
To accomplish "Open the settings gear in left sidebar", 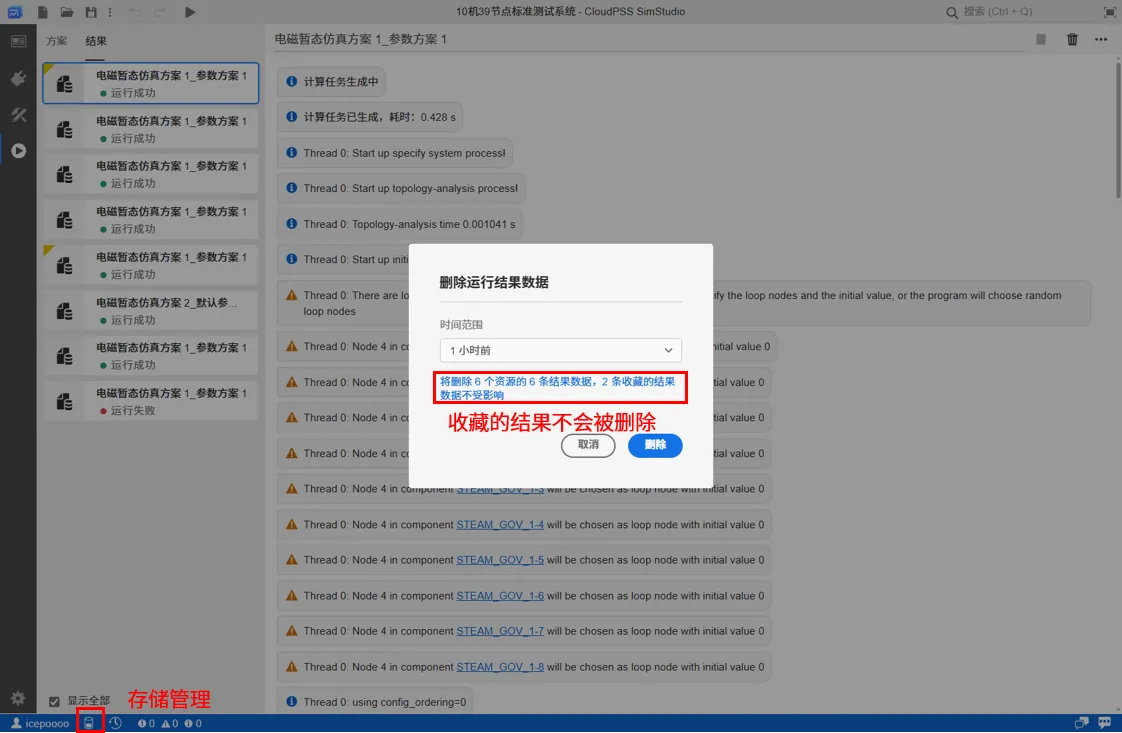I will coord(18,698).
